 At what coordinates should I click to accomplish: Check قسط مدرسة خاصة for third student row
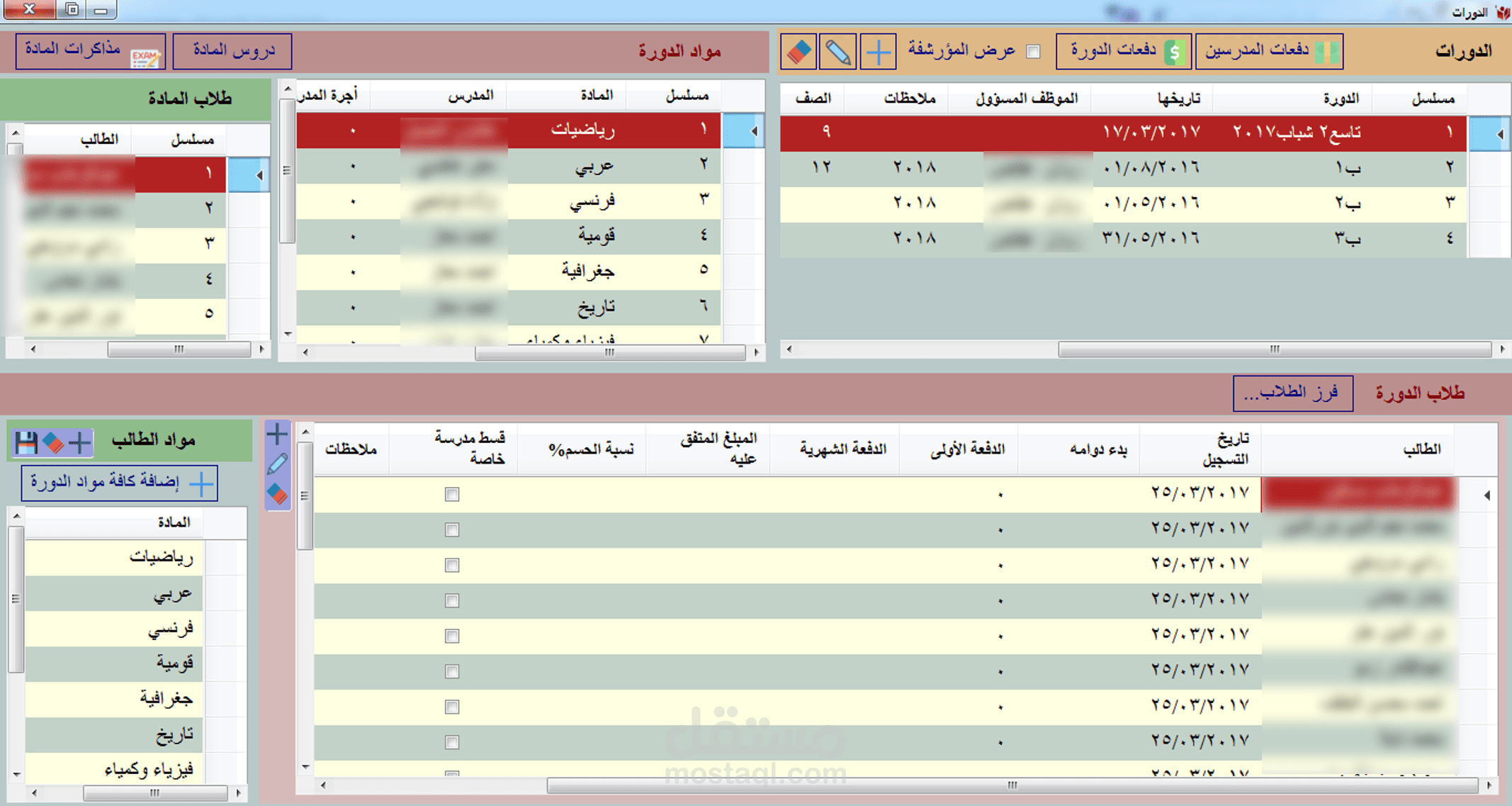(x=451, y=565)
